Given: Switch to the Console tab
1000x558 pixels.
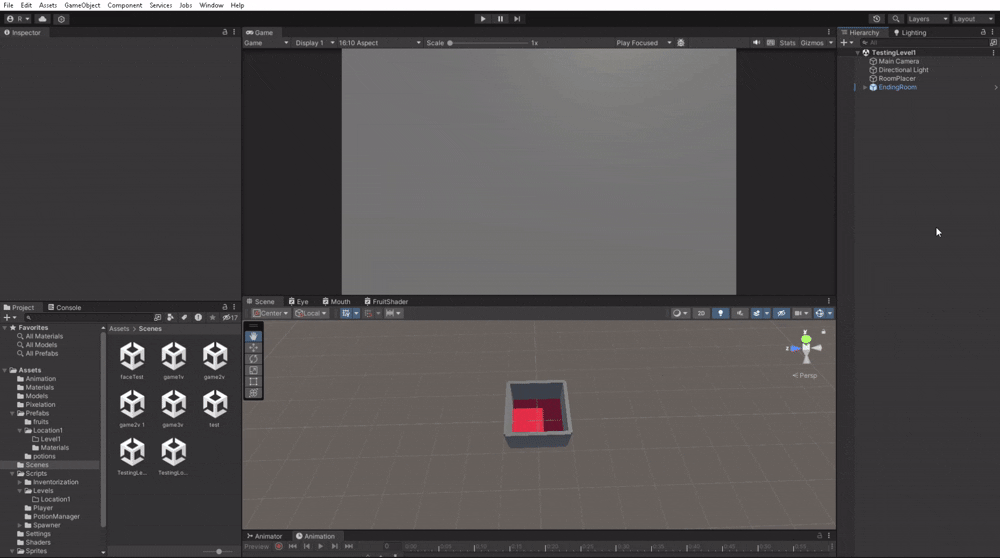Looking at the screenshot, I should click(64, 307).
